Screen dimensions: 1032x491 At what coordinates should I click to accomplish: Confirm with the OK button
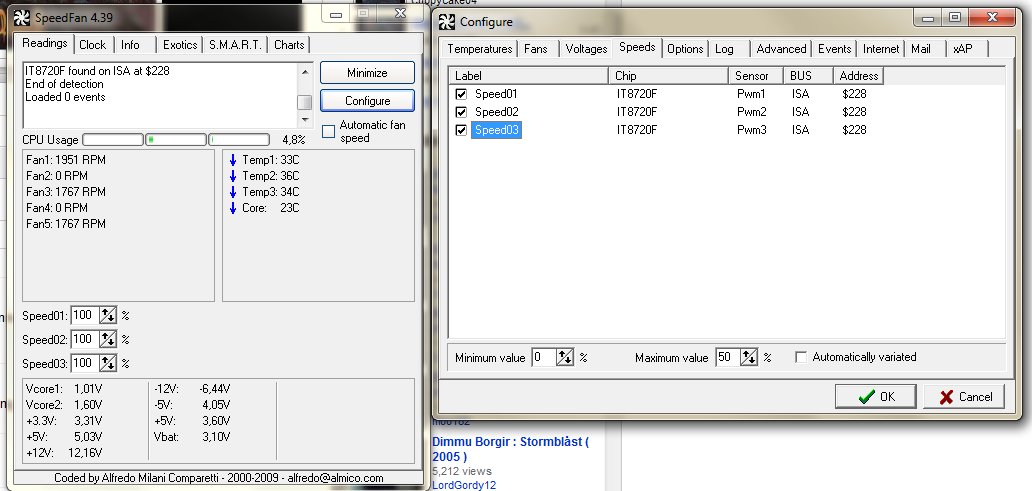coord(876,397)
